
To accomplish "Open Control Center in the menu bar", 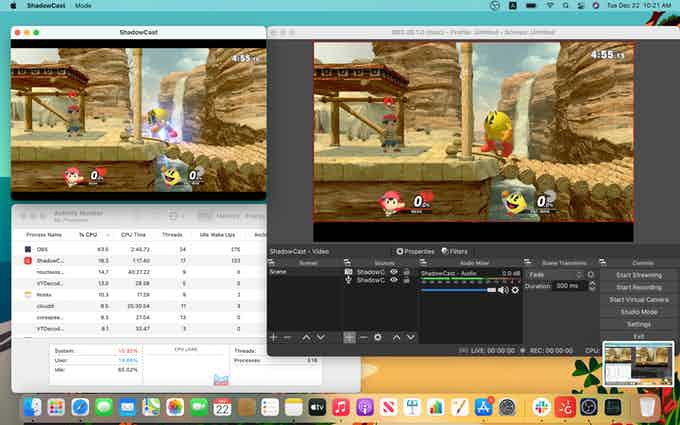I will point(580,6).
